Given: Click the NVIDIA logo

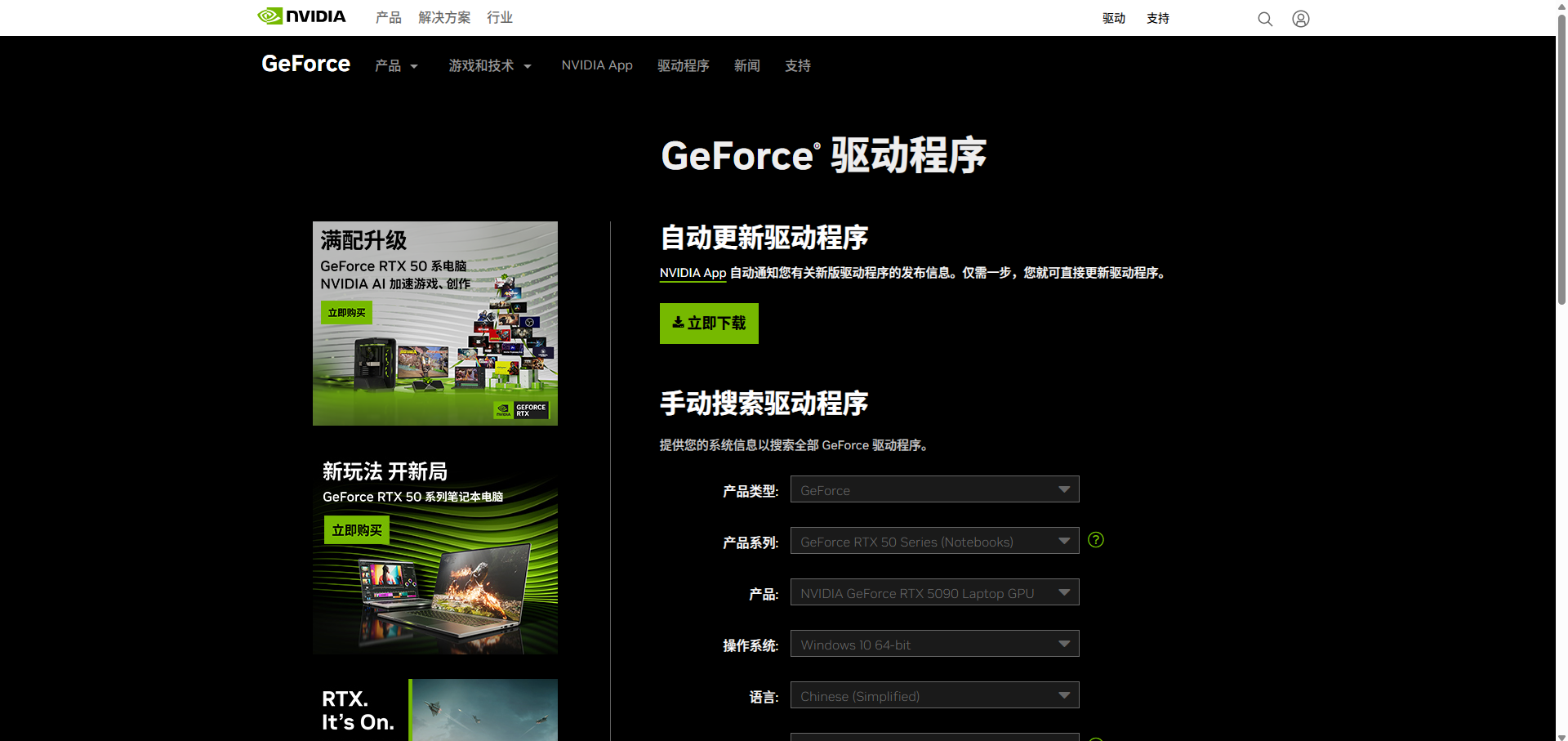Looking at the screenshot, I should tap(301, 16).
